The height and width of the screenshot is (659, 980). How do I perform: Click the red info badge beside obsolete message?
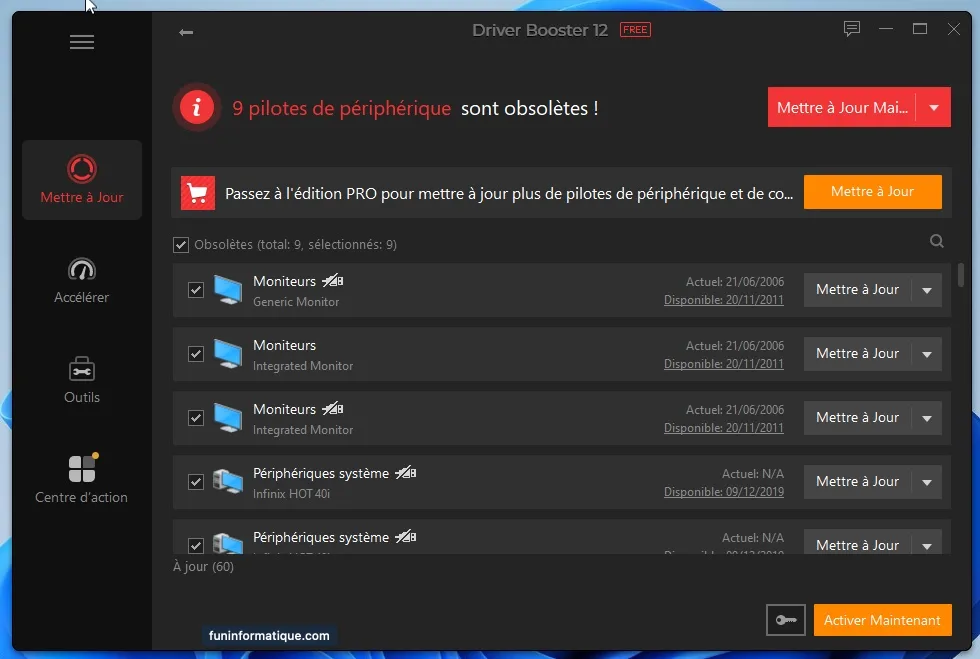click(x=196, y=107)
